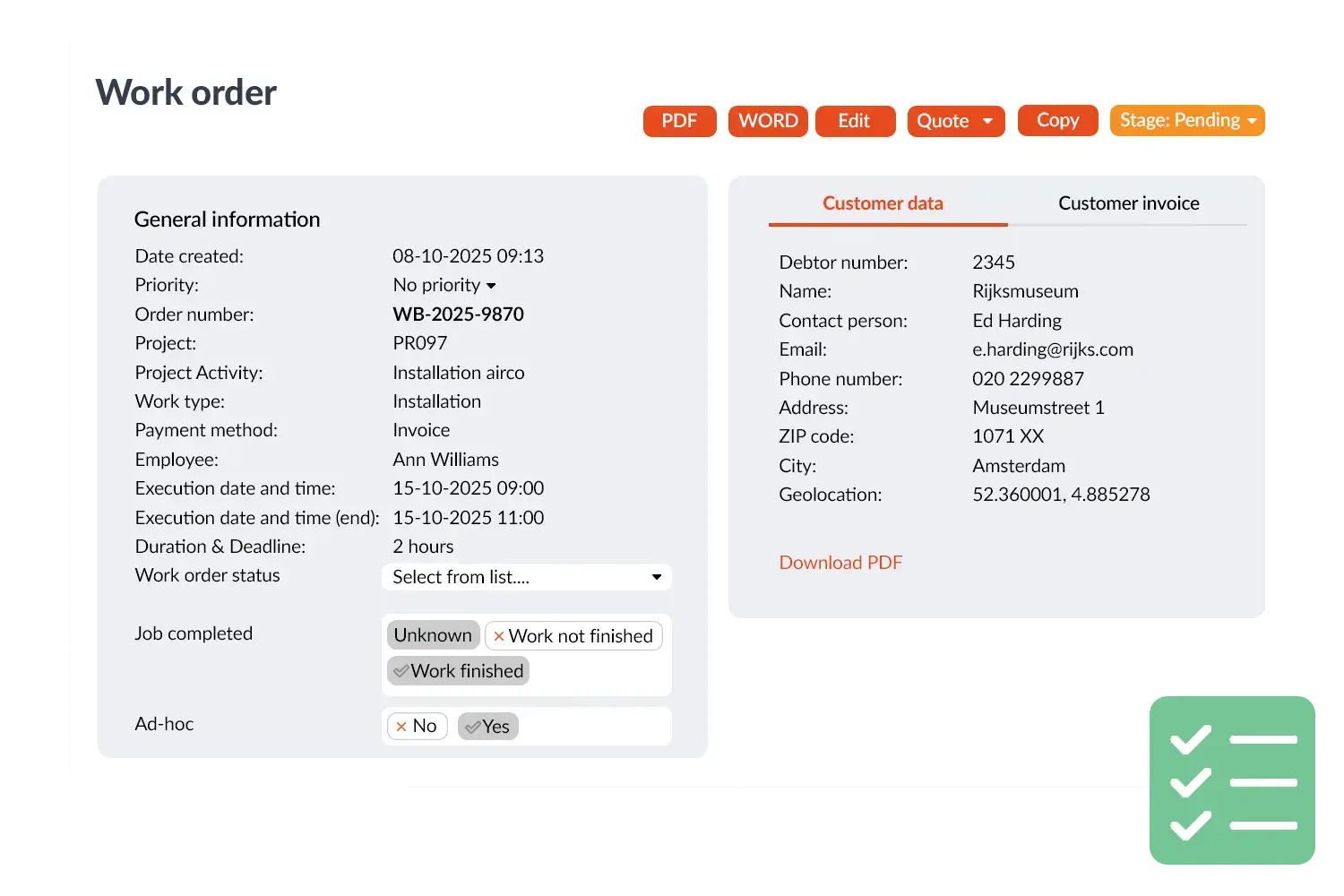
Task: Select the Unknown job completed option
Action: (433, 635)
